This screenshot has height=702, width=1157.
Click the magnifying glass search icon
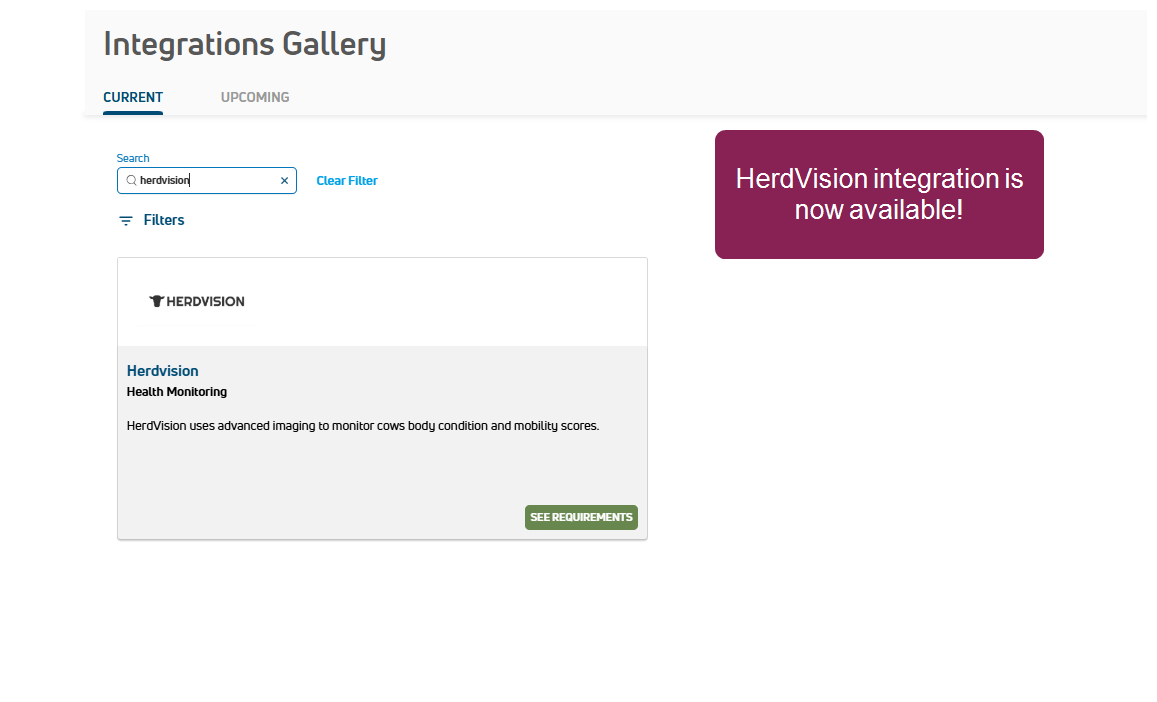tap(130, 181)
